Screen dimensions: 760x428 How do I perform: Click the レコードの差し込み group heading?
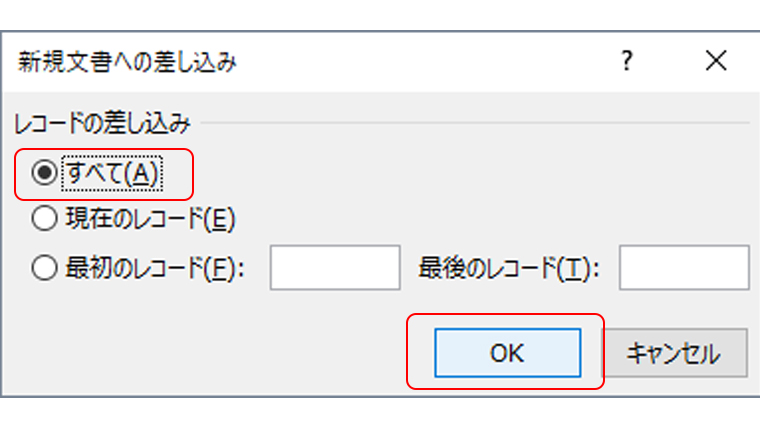[101, 124]
